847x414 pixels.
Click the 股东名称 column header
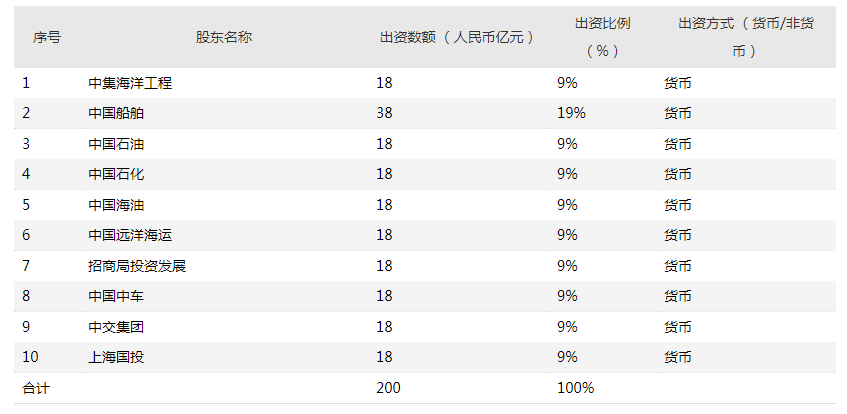point(224,37)
